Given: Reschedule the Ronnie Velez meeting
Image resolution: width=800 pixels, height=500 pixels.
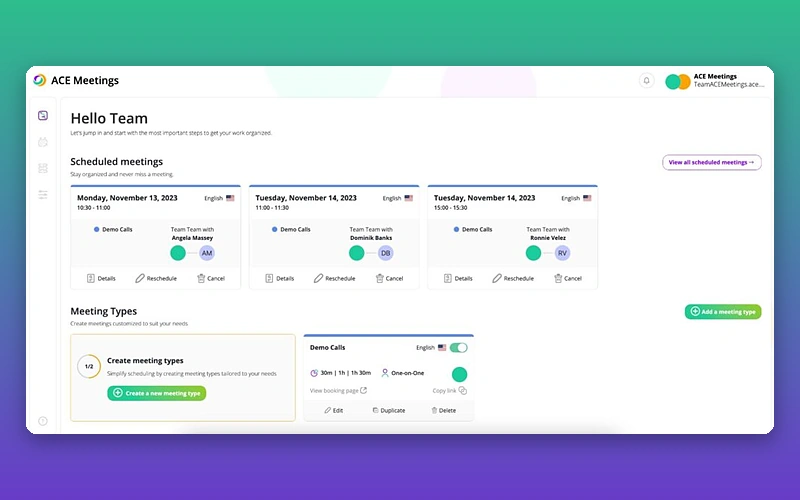Looking at the screenshot, I should point(513,279).
